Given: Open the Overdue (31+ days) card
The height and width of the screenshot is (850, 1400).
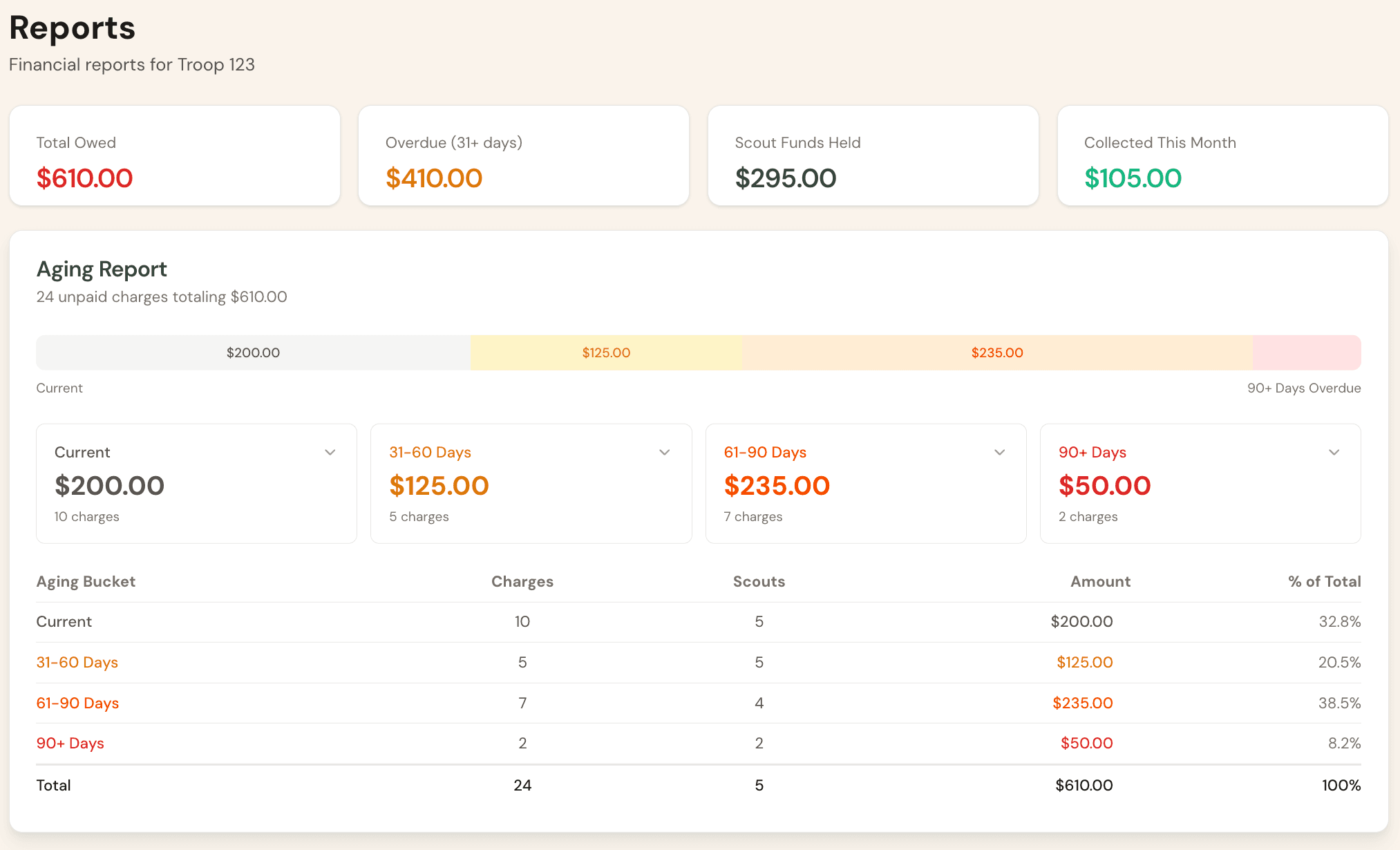Looking at the screenshot, I should pyautogui.click(x=523, y=155).
